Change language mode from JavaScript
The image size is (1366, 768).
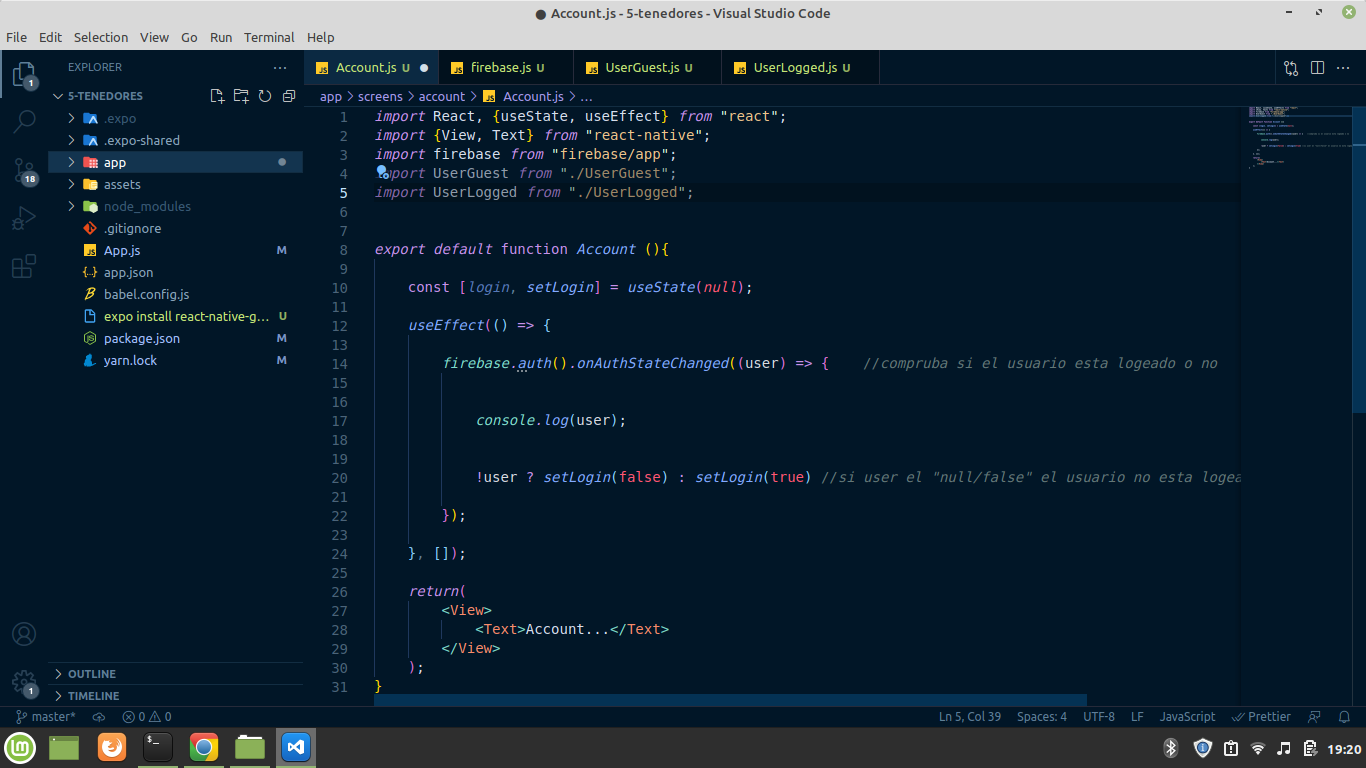(x=1187, y=717)
